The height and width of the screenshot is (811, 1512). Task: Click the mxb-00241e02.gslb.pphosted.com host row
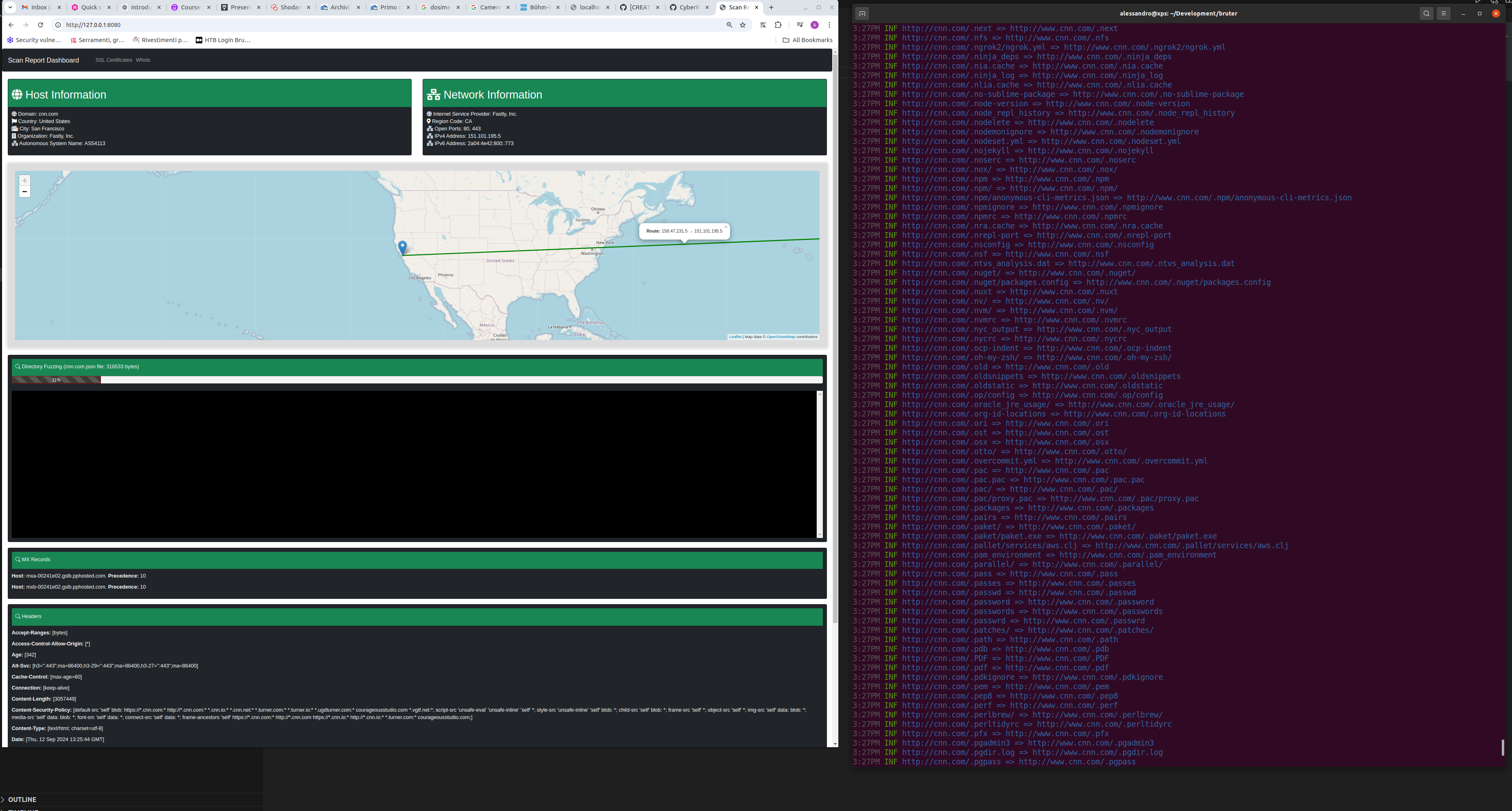[x=78, y=587]
